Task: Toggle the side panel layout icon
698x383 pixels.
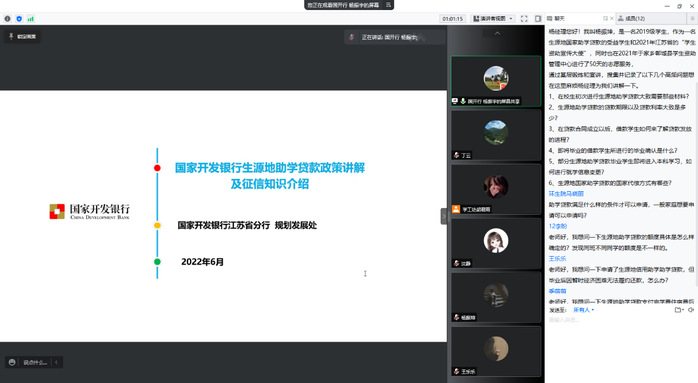Action: 538,19
